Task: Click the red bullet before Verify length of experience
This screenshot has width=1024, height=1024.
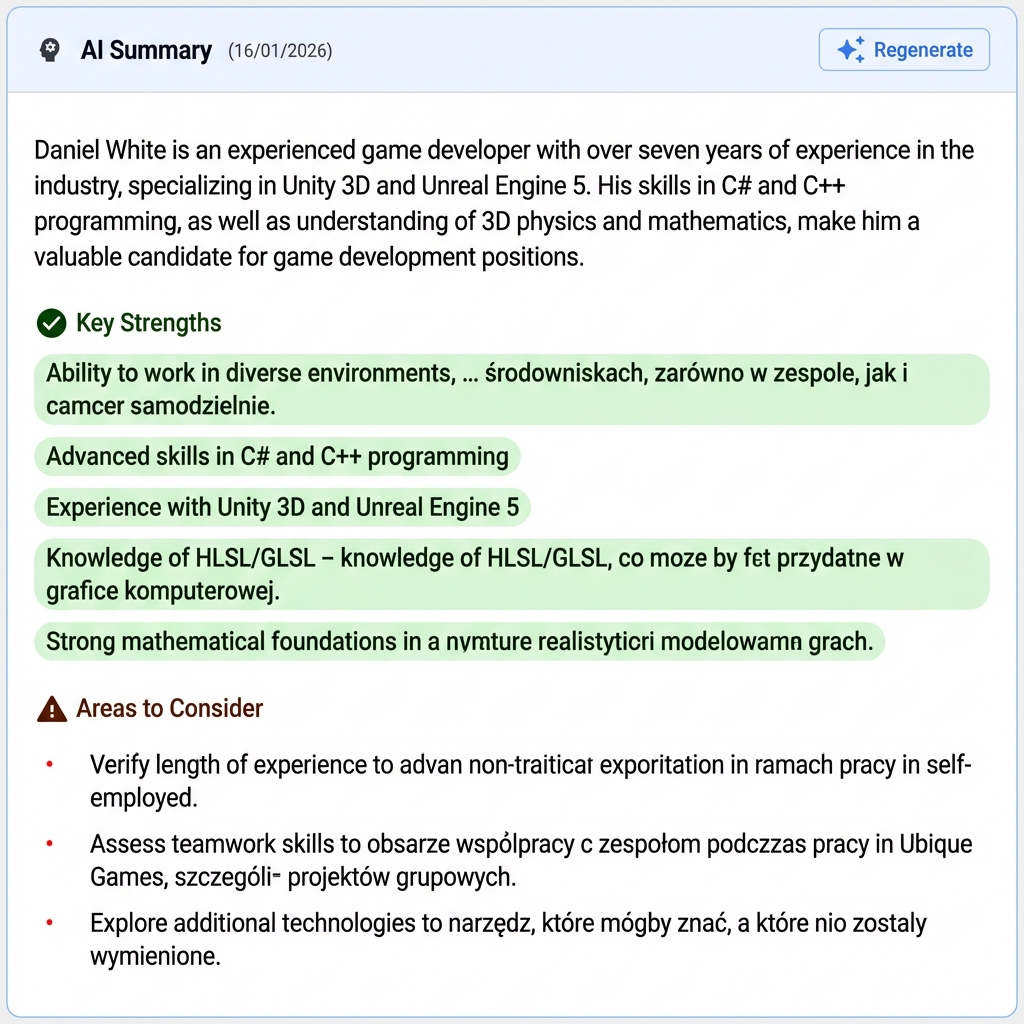Action: 49,763
